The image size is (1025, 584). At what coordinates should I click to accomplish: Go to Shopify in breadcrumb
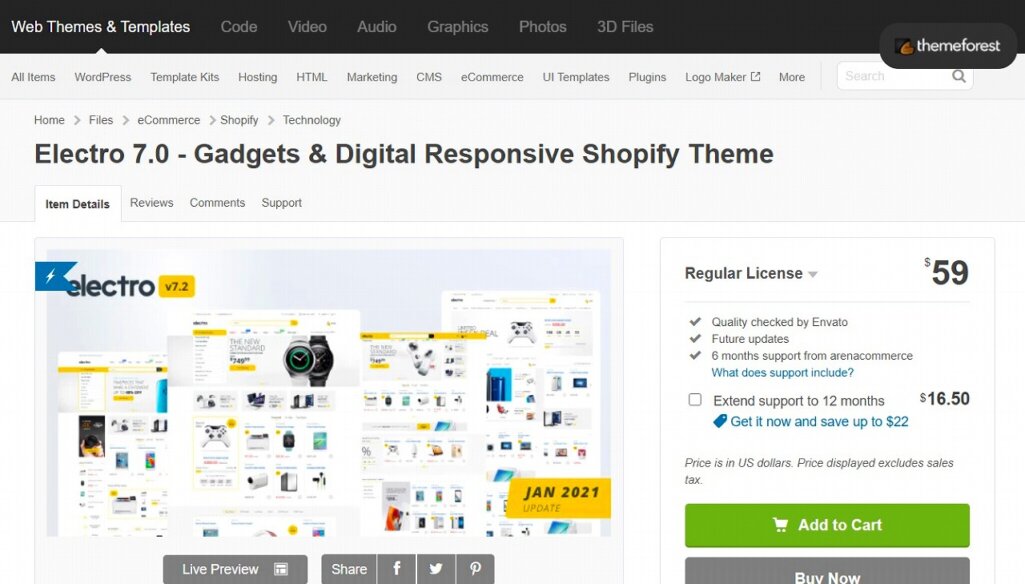239,120
